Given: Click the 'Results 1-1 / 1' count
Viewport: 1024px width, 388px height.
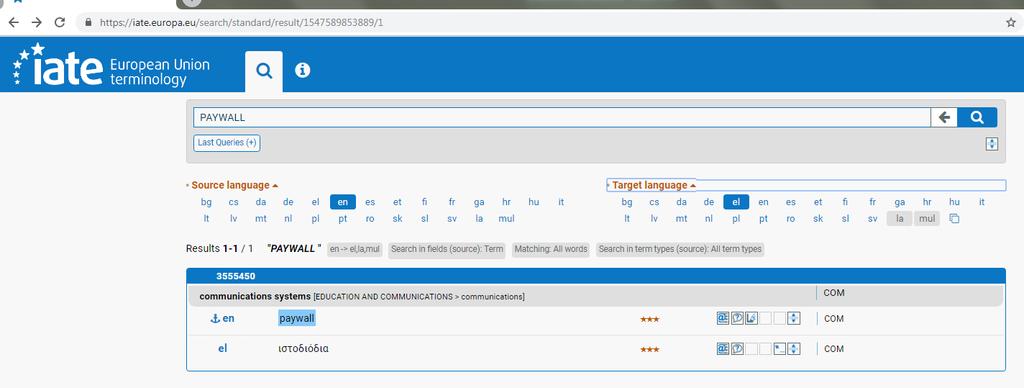Looking at the screenshot, I should (x=219, y=249).
